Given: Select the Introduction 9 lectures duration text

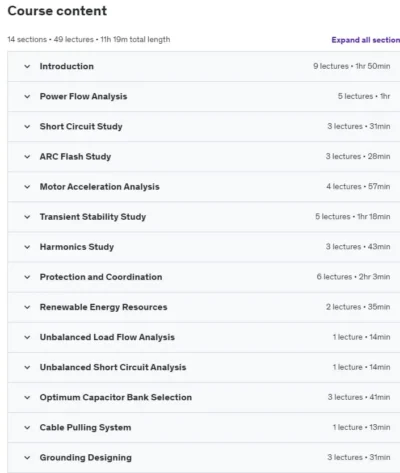Looking at the screenshot, I should [352, 66].
